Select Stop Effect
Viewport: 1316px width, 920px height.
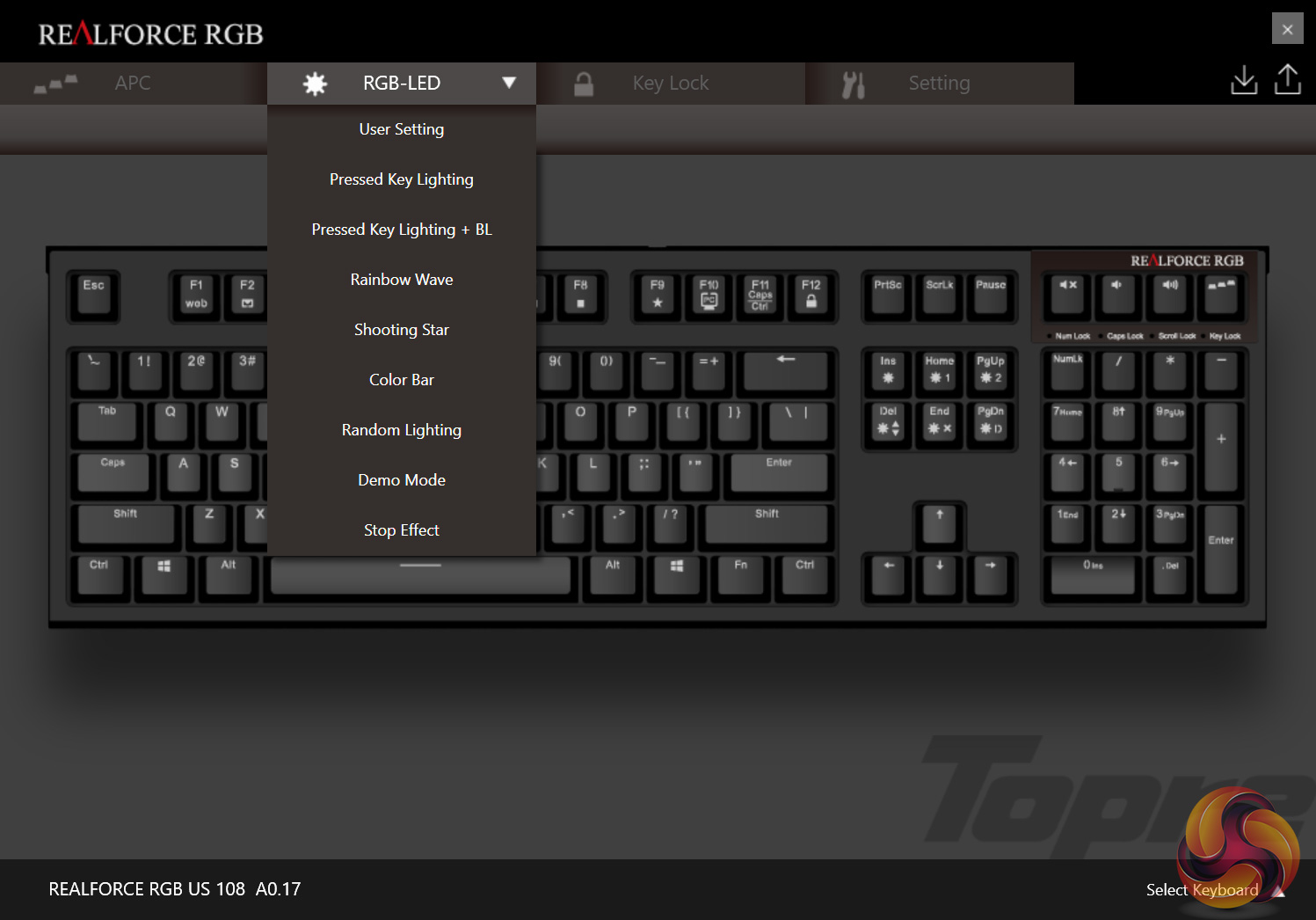(x=402, y=530)
